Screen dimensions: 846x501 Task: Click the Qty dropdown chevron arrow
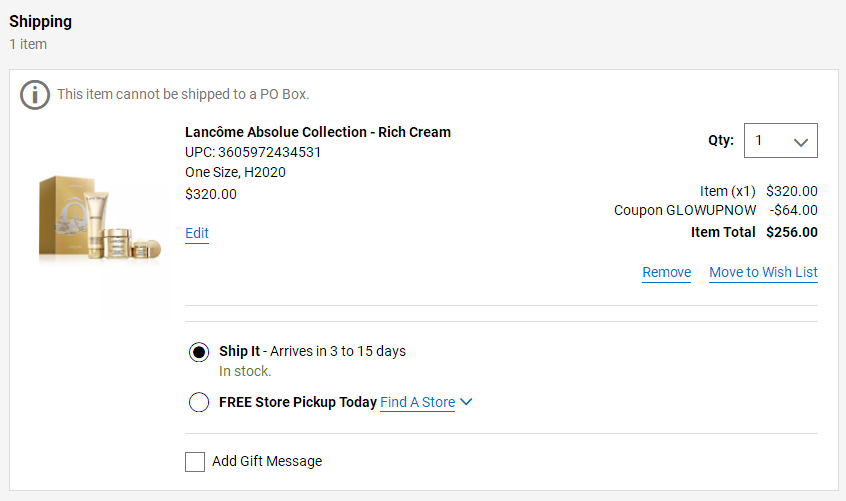tap(801, 142)
